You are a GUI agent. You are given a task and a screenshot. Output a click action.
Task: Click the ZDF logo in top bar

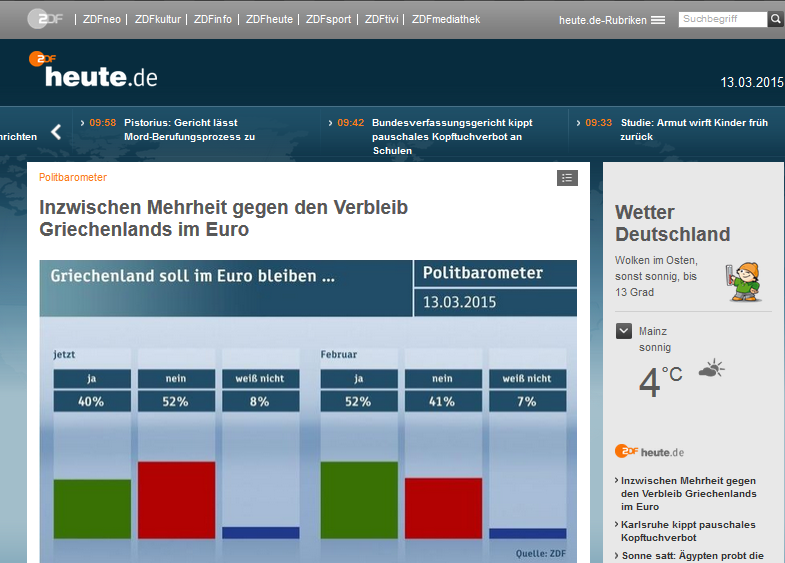[45, 19]
